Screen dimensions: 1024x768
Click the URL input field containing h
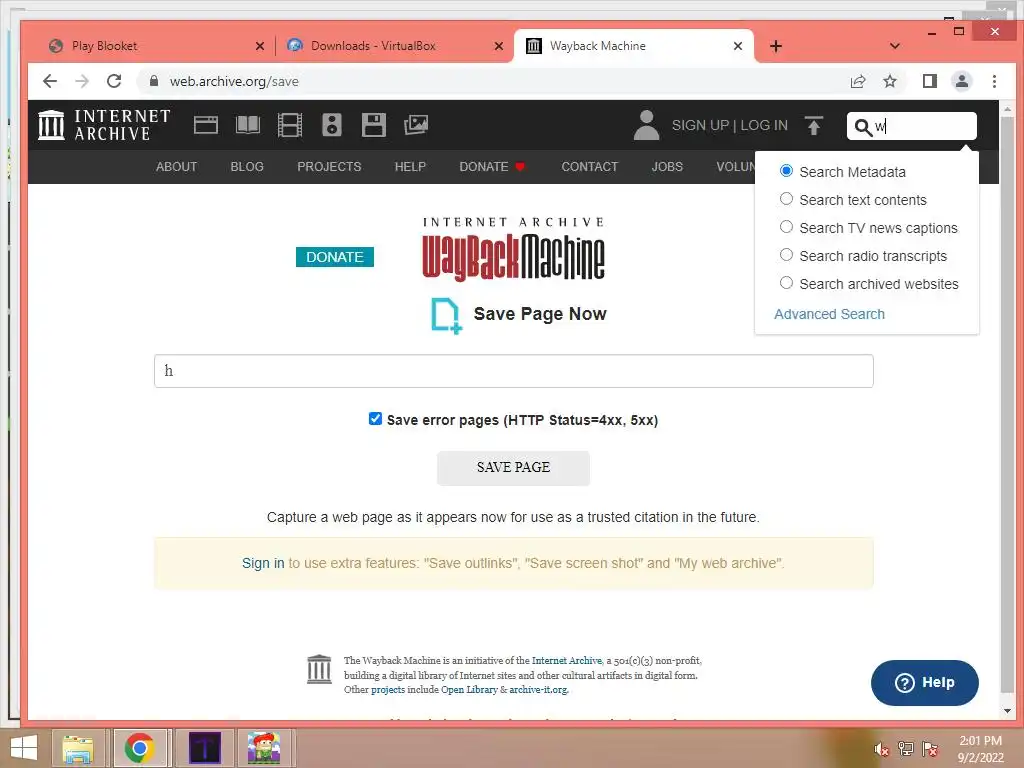[513, 371]
